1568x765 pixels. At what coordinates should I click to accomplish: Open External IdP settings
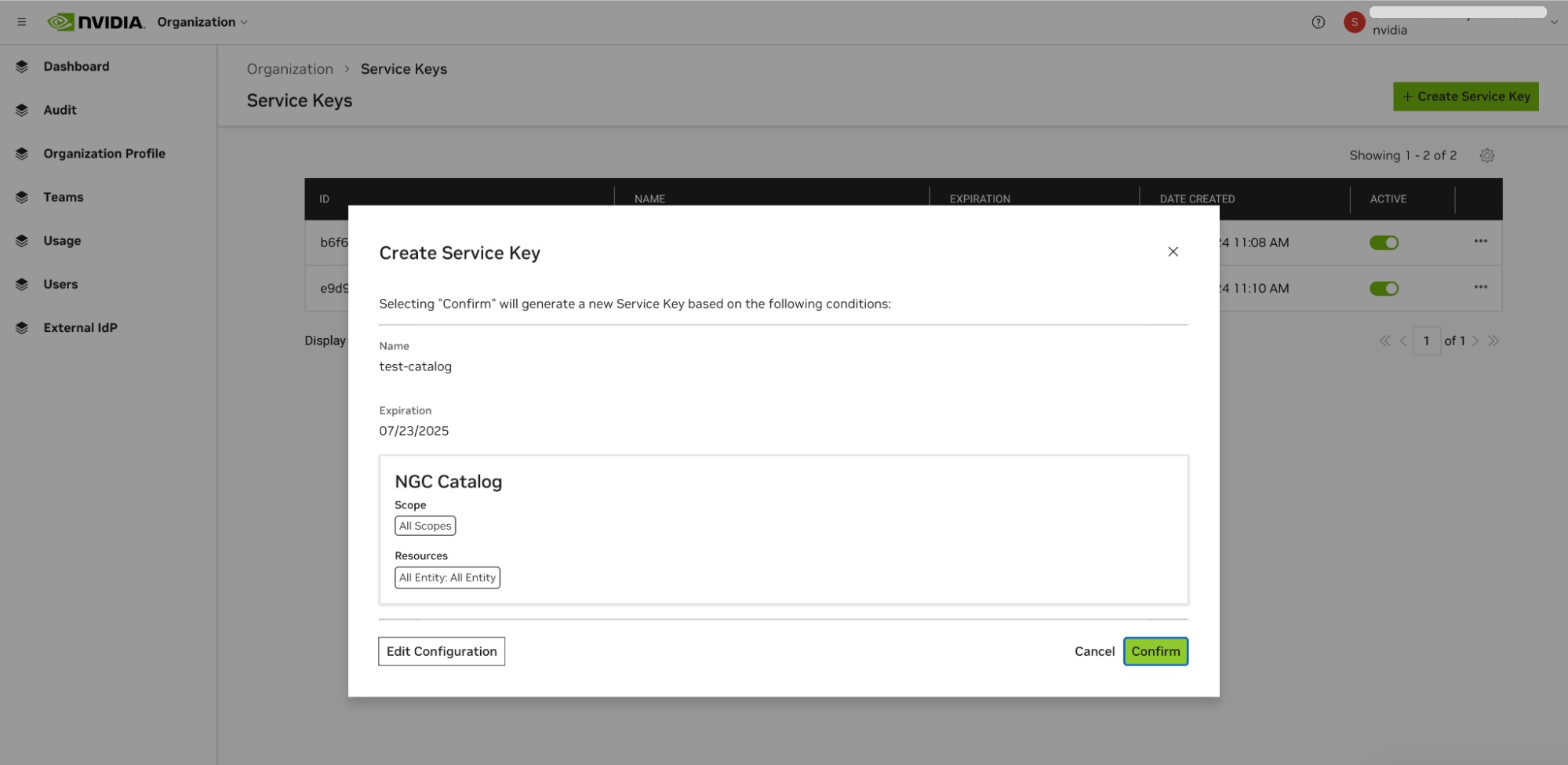[x=80, y=328]
